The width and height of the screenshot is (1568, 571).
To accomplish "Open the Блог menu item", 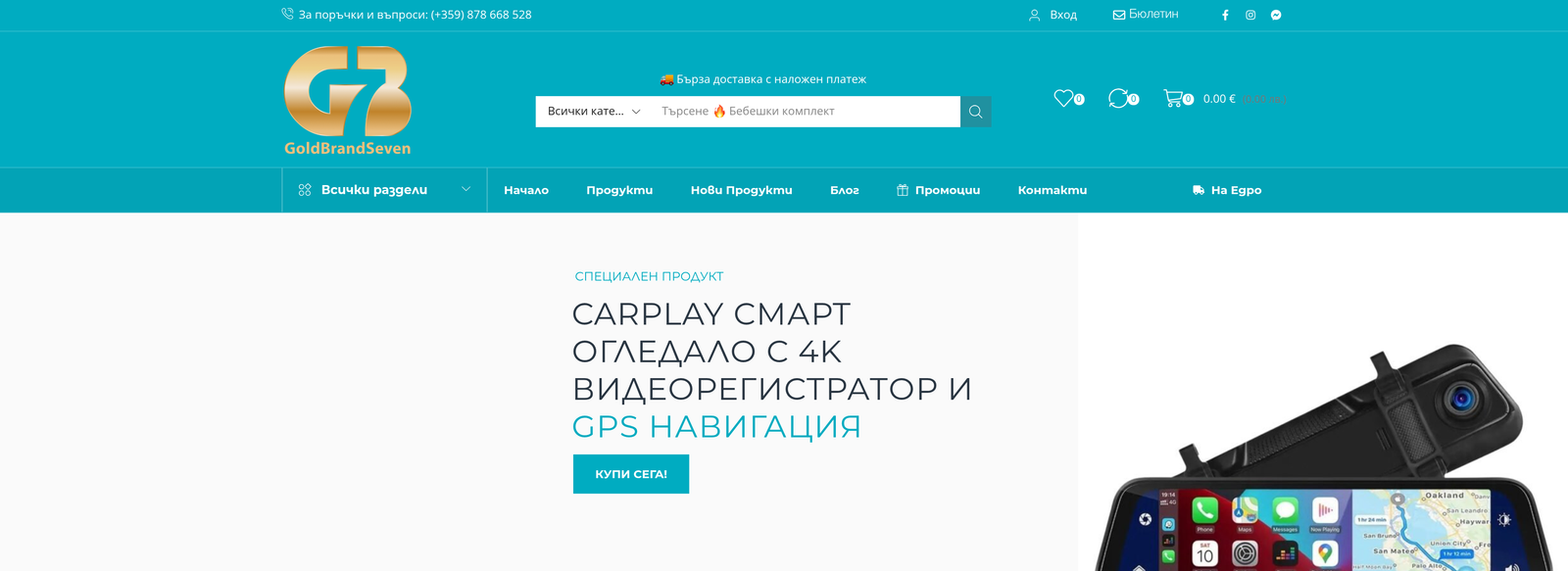I will tap(845, 190).
